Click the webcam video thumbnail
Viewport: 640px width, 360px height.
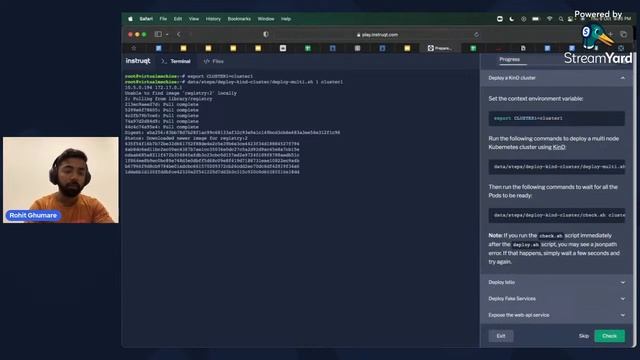(61, 180)
